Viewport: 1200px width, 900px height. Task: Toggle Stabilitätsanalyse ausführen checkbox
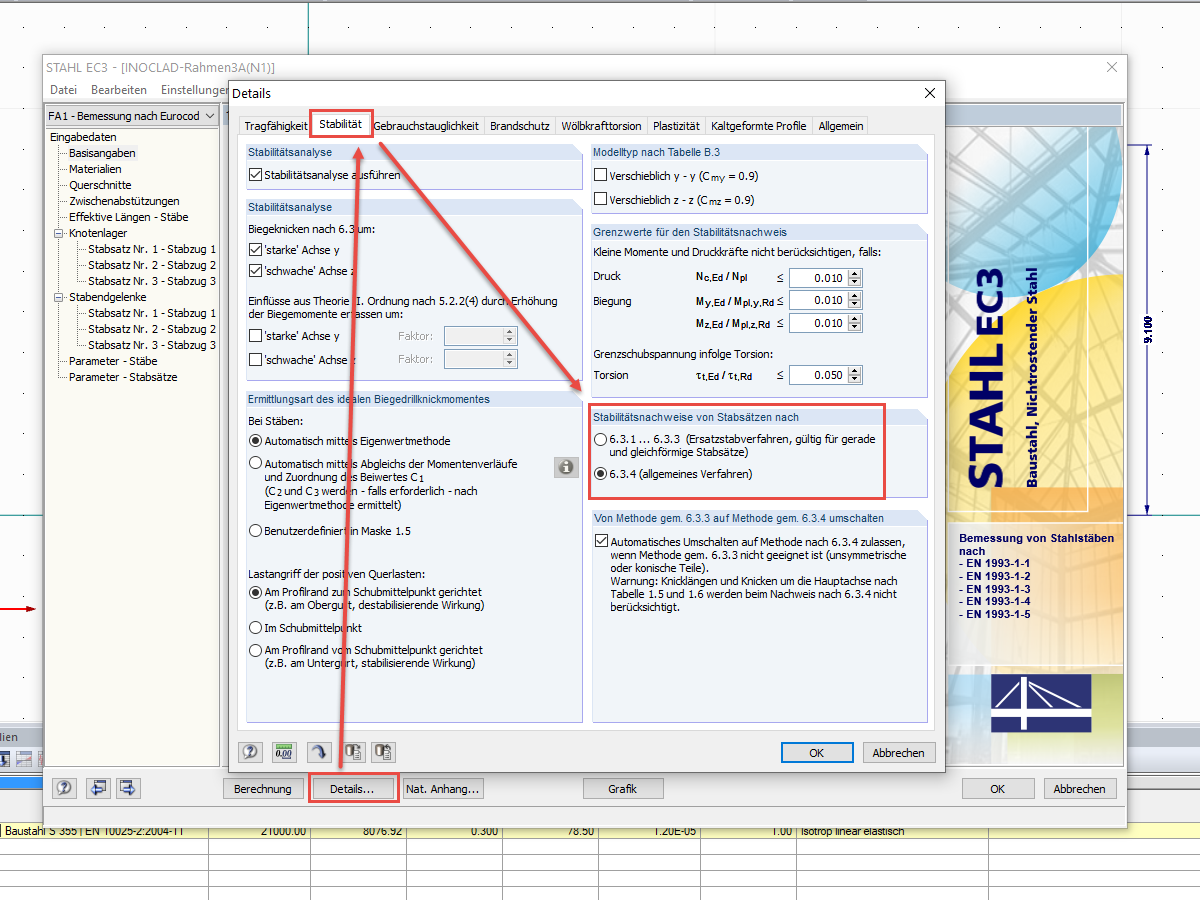[255, 174]
